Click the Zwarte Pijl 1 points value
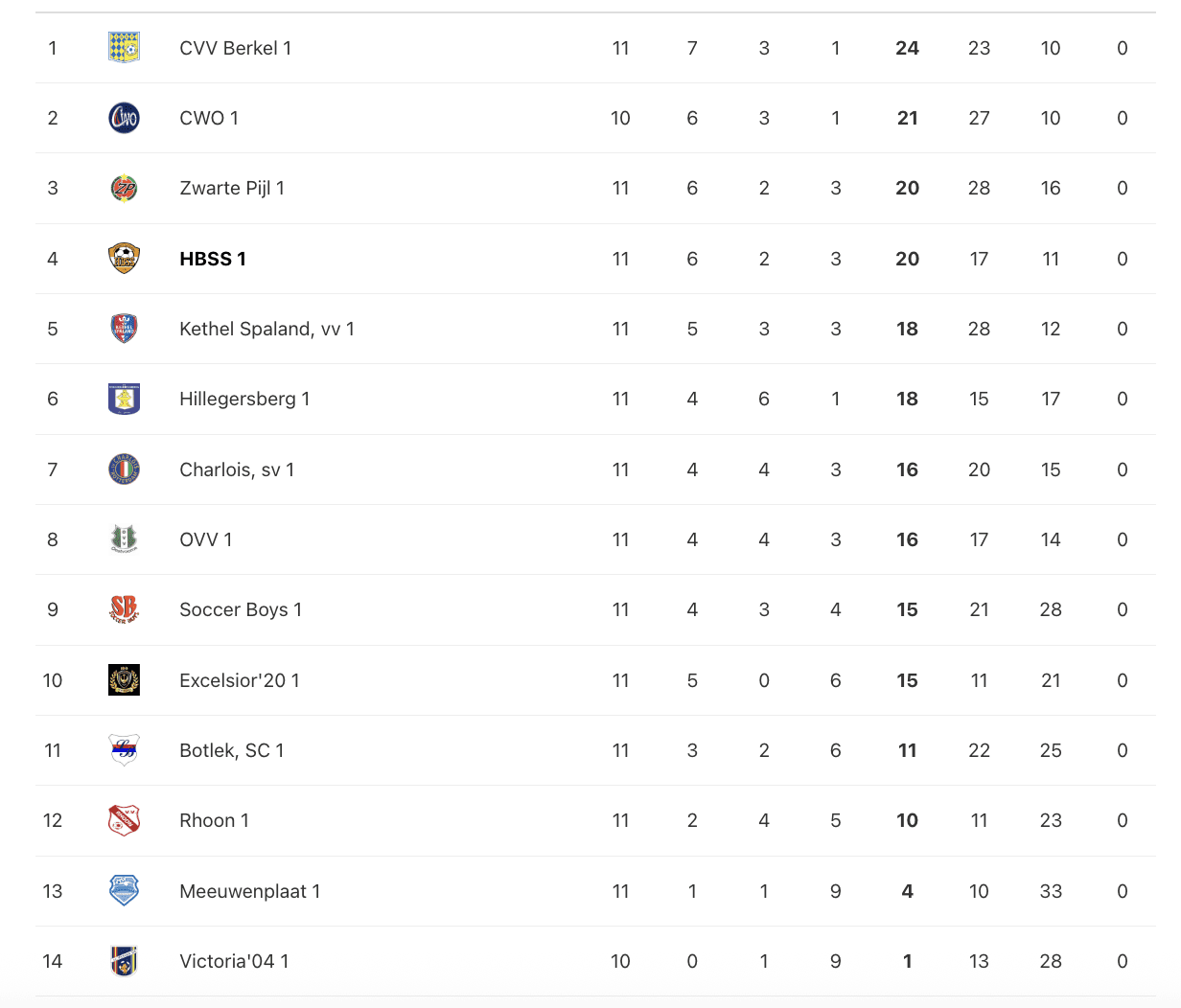This screenshot has width=1181, height=1008. (x=907, y=189)
